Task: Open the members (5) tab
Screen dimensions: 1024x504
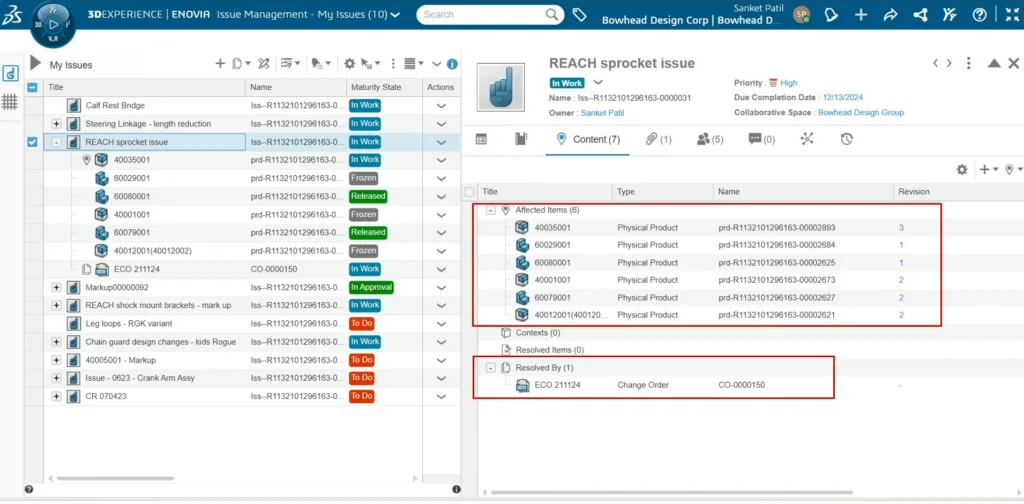Action: (x=710, y=139)
